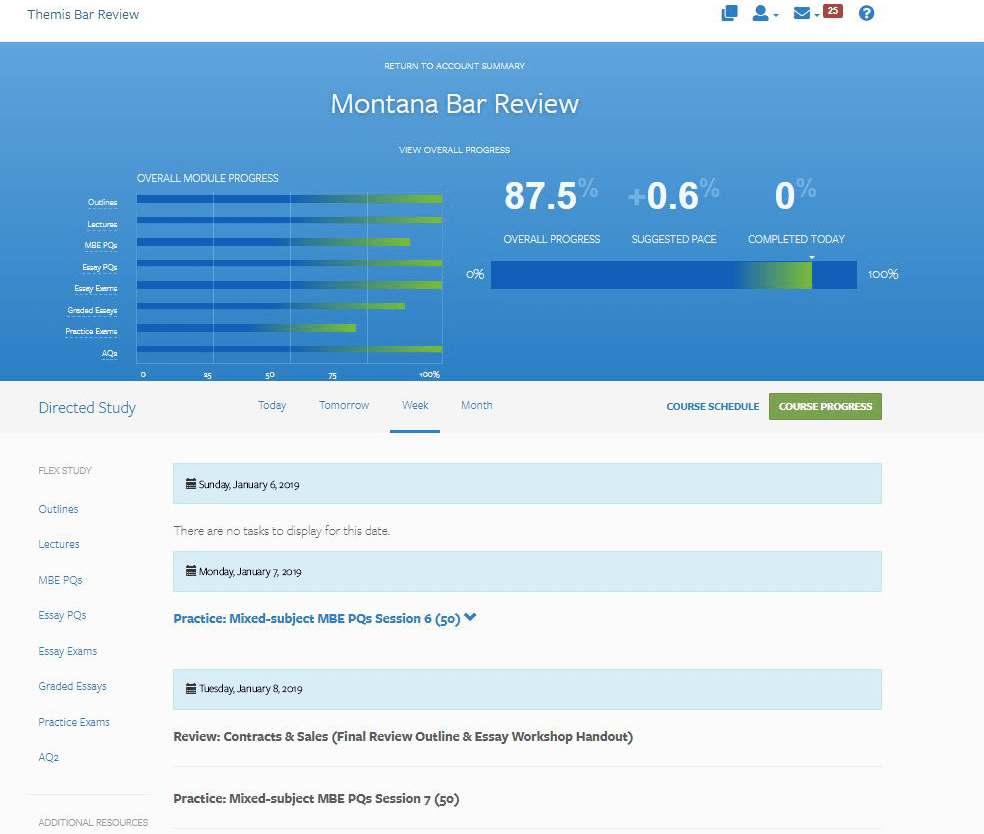Click the green Course Progress button

(825, 407)
